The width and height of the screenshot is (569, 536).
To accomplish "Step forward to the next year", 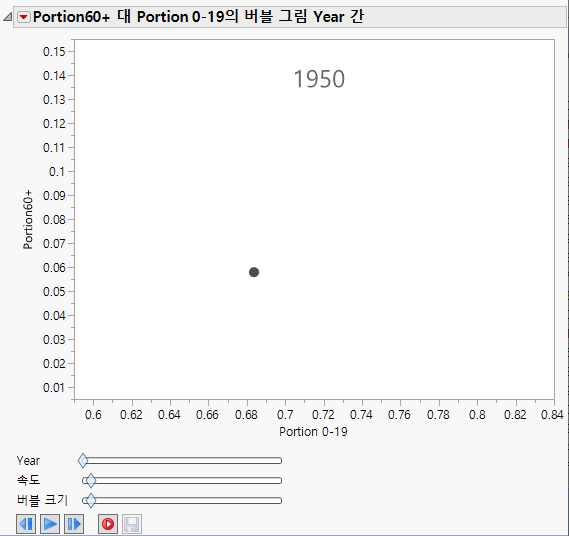I will tap(74, 524).
